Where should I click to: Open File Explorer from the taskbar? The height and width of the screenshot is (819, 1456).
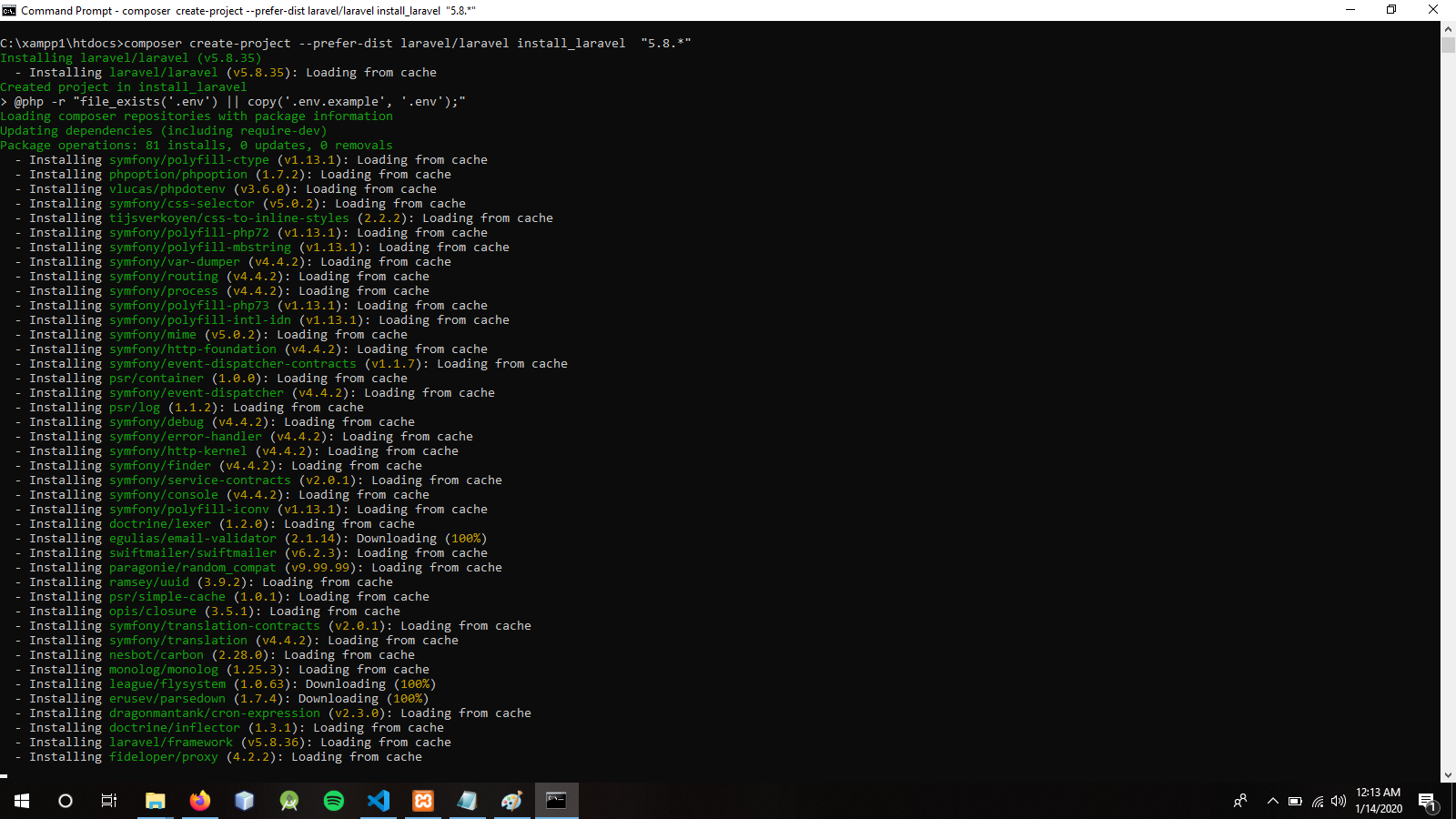point(155,801)
